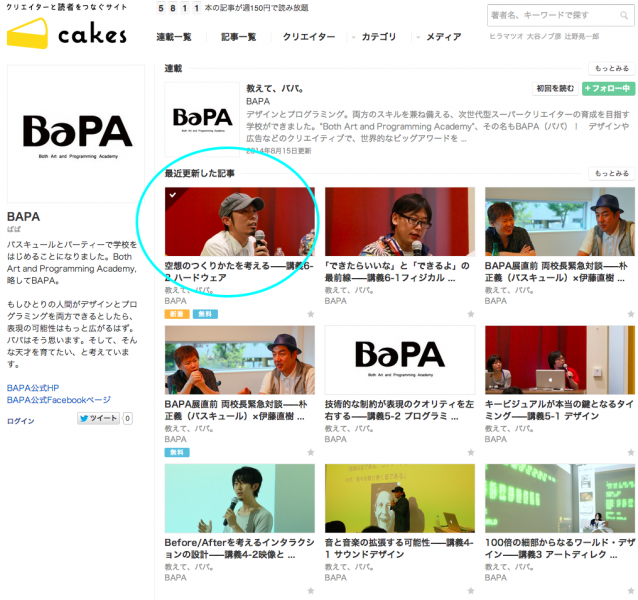Click 教えて、パパ。under 空想のつくりかた article
Image resolution: width=638 pixels, height=600 pixels.
pyautogui.click(x=189, y=290)
